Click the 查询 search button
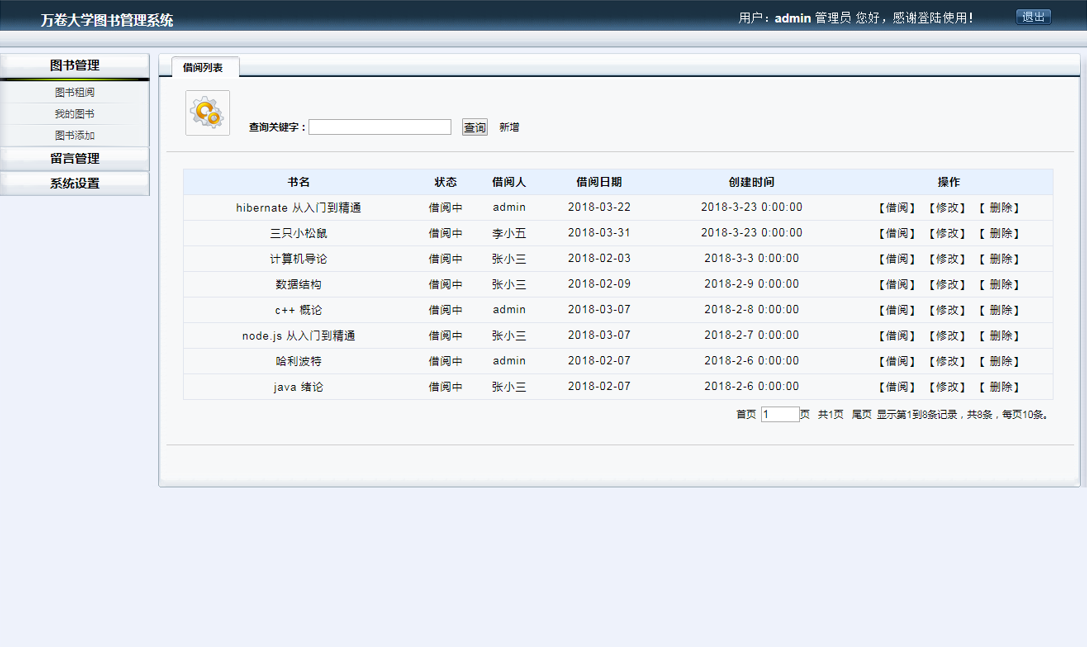 [x=473, y=127]
